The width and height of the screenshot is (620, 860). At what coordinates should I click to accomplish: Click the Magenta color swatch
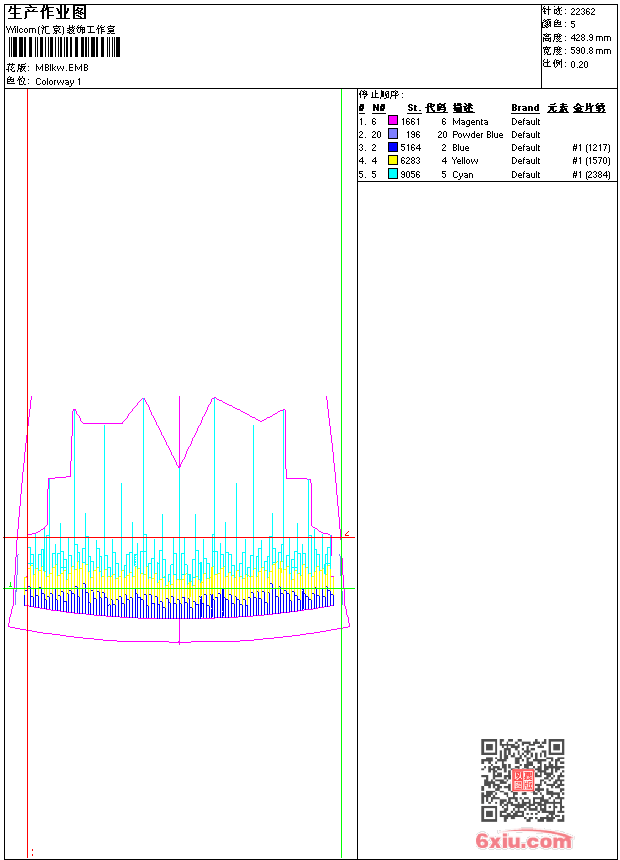pyautogui.click(x=393, y=121)
